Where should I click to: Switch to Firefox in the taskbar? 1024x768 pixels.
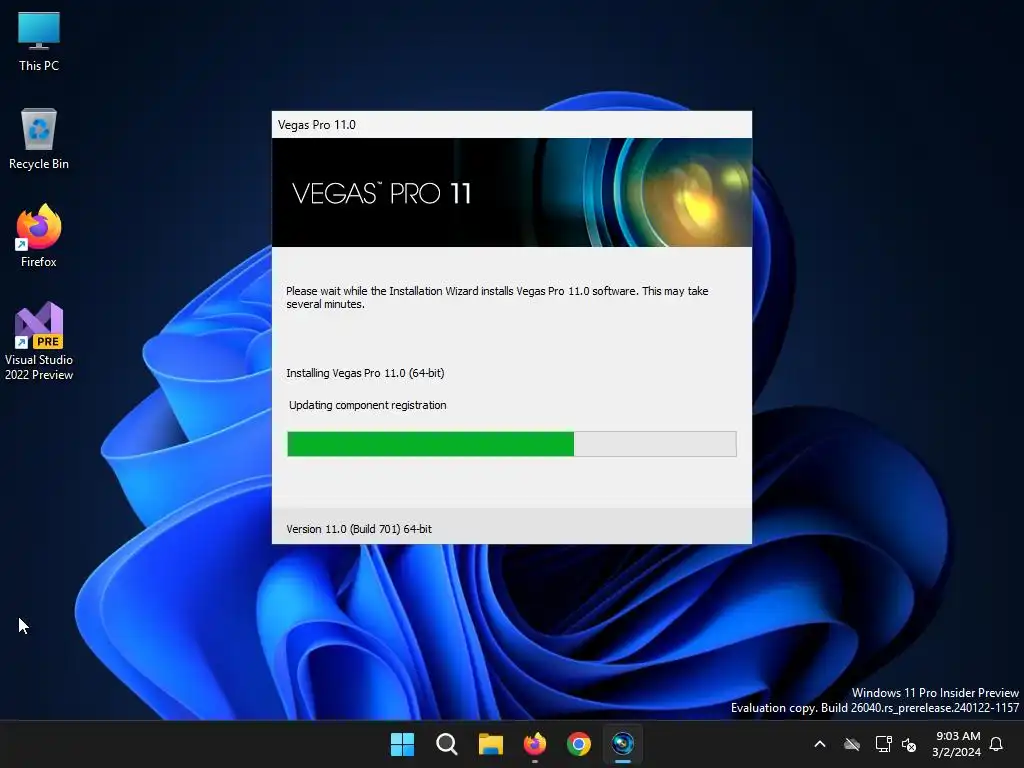coord(535,744)
